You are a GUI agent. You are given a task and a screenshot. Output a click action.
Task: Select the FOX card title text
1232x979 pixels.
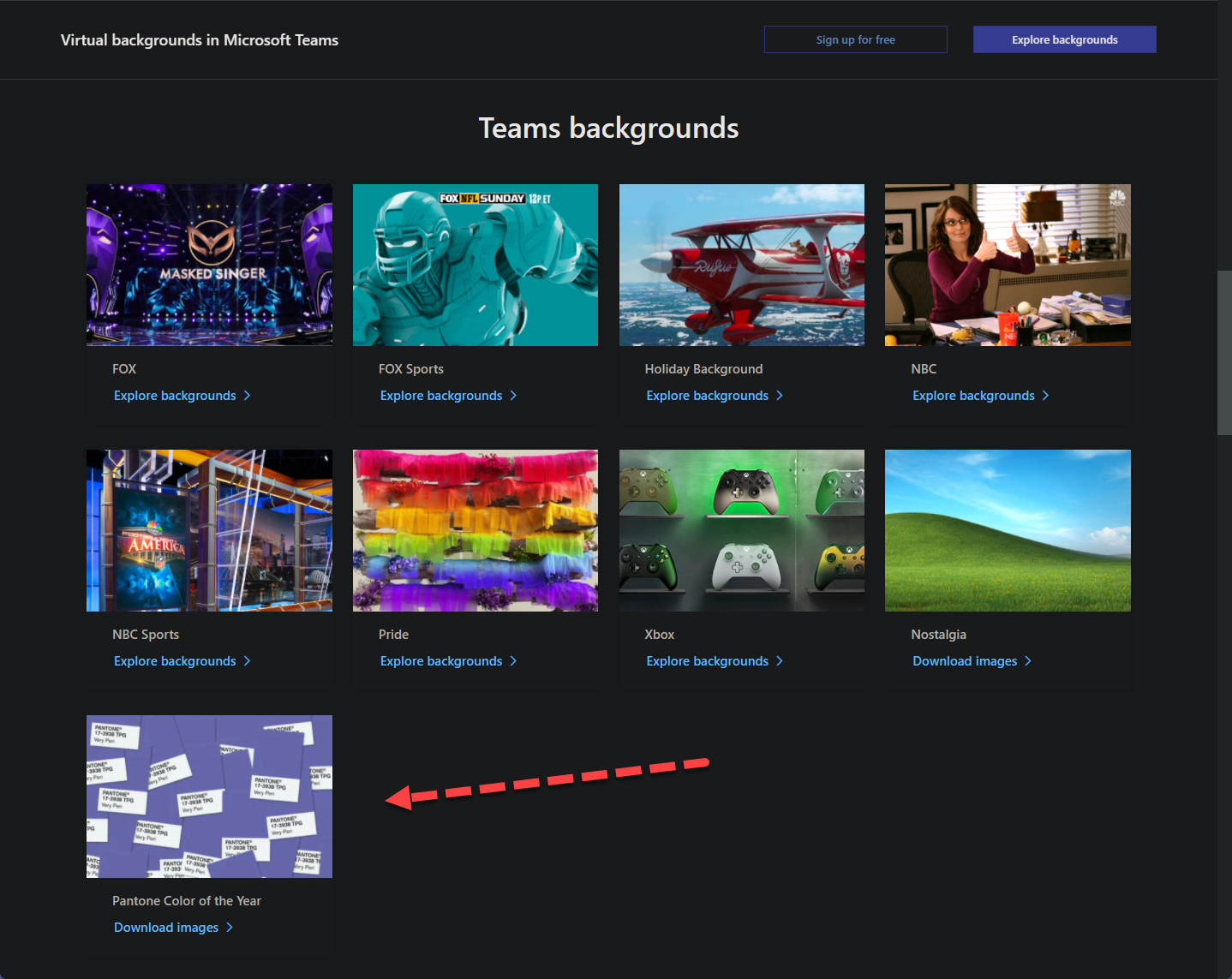124,369
